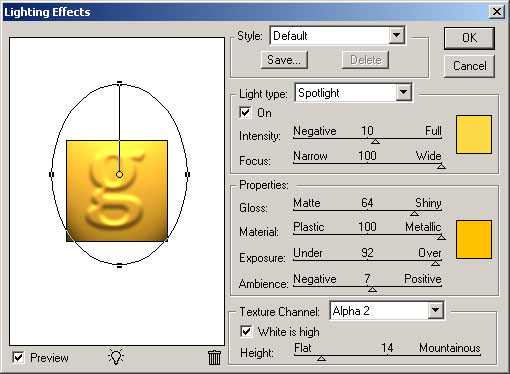
Task: Click the trash can delete-light icon
Action: [214, 358]
